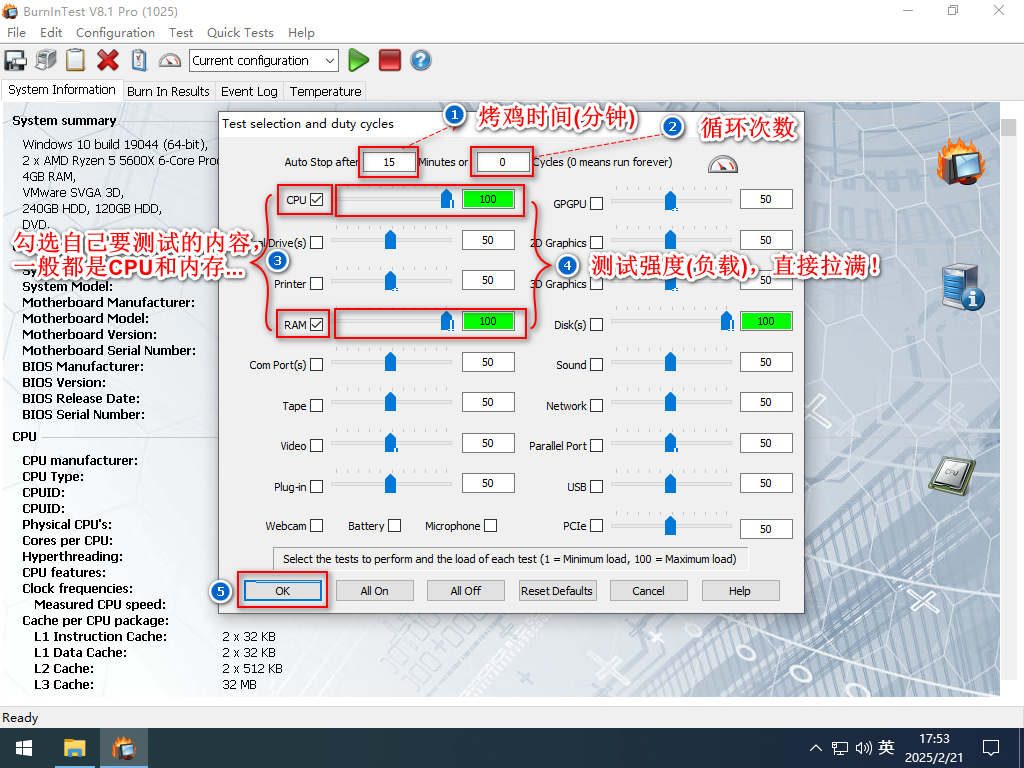Click the save results toolbar icon
Screen dimensions: 1024x768
(16, 60)
